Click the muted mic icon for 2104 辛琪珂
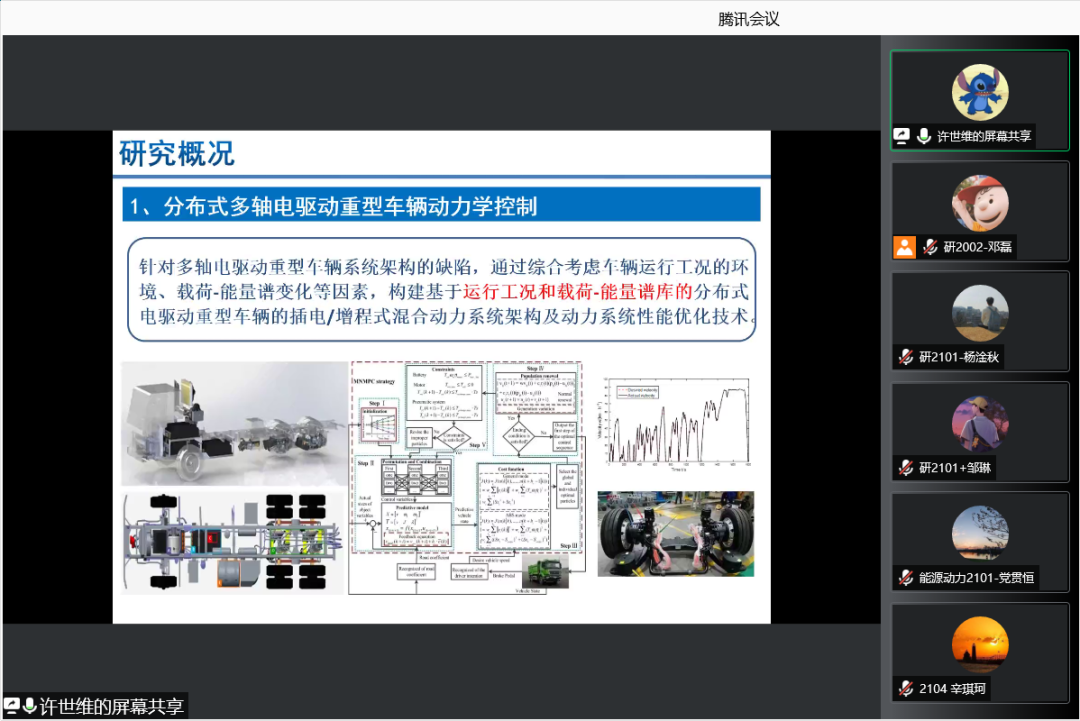The image size is (1080, 721). click(905, 688)
